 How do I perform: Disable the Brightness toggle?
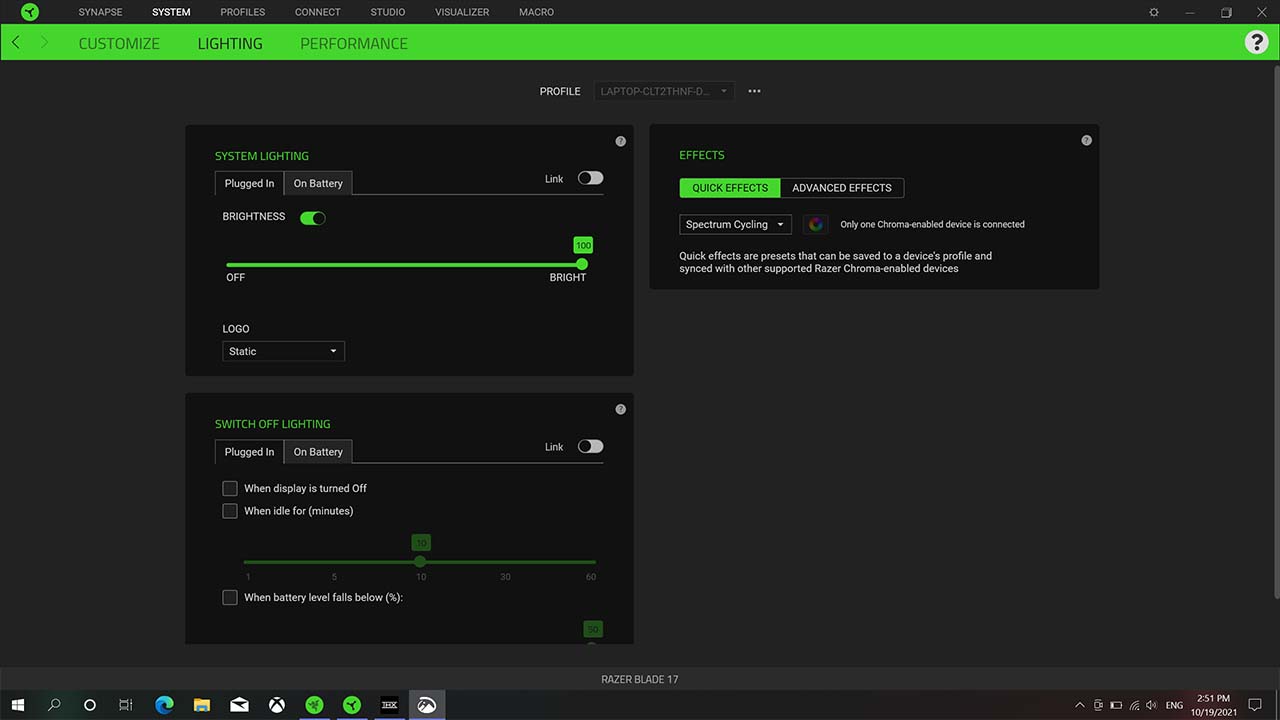coord(313,217)
